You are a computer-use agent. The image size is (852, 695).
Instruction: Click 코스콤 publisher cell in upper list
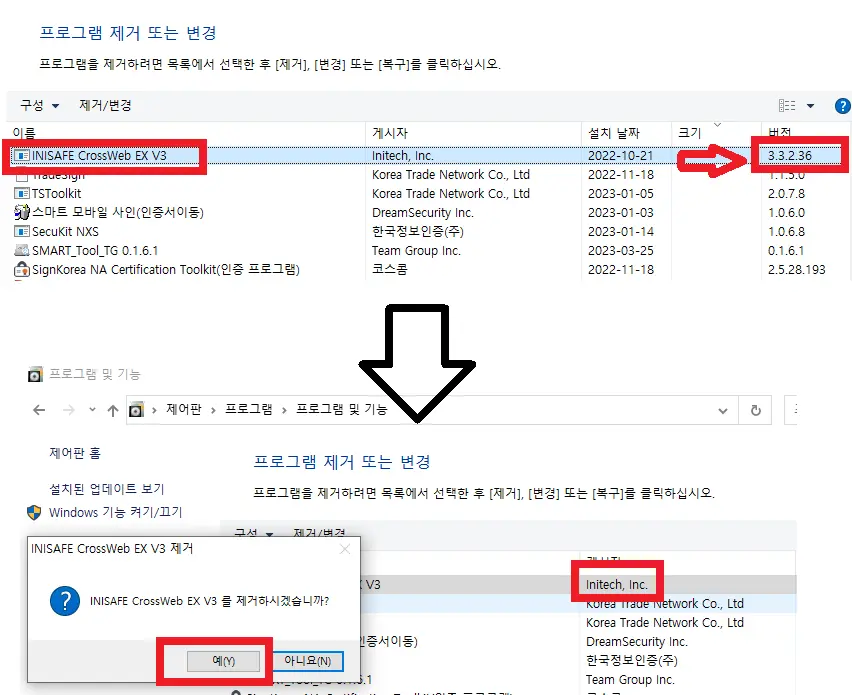point(390,269)
